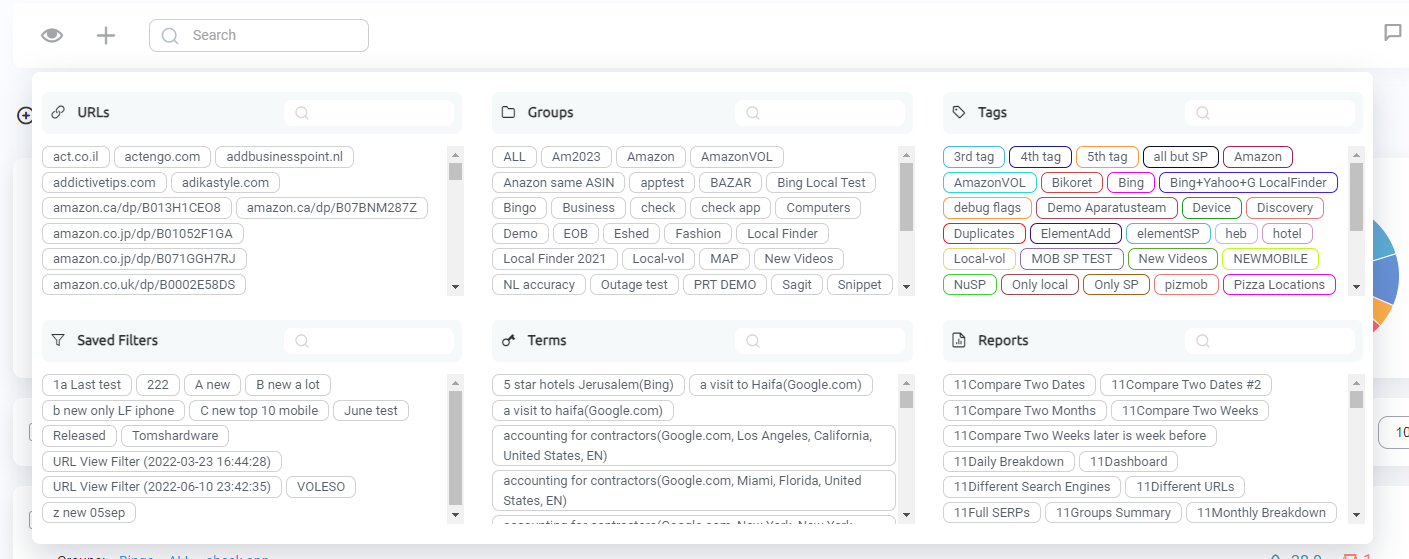The width and height of the screenshot is (1409, 559).
Task: Select the act.co.il URL chip
Action: [x=76, y=157]
